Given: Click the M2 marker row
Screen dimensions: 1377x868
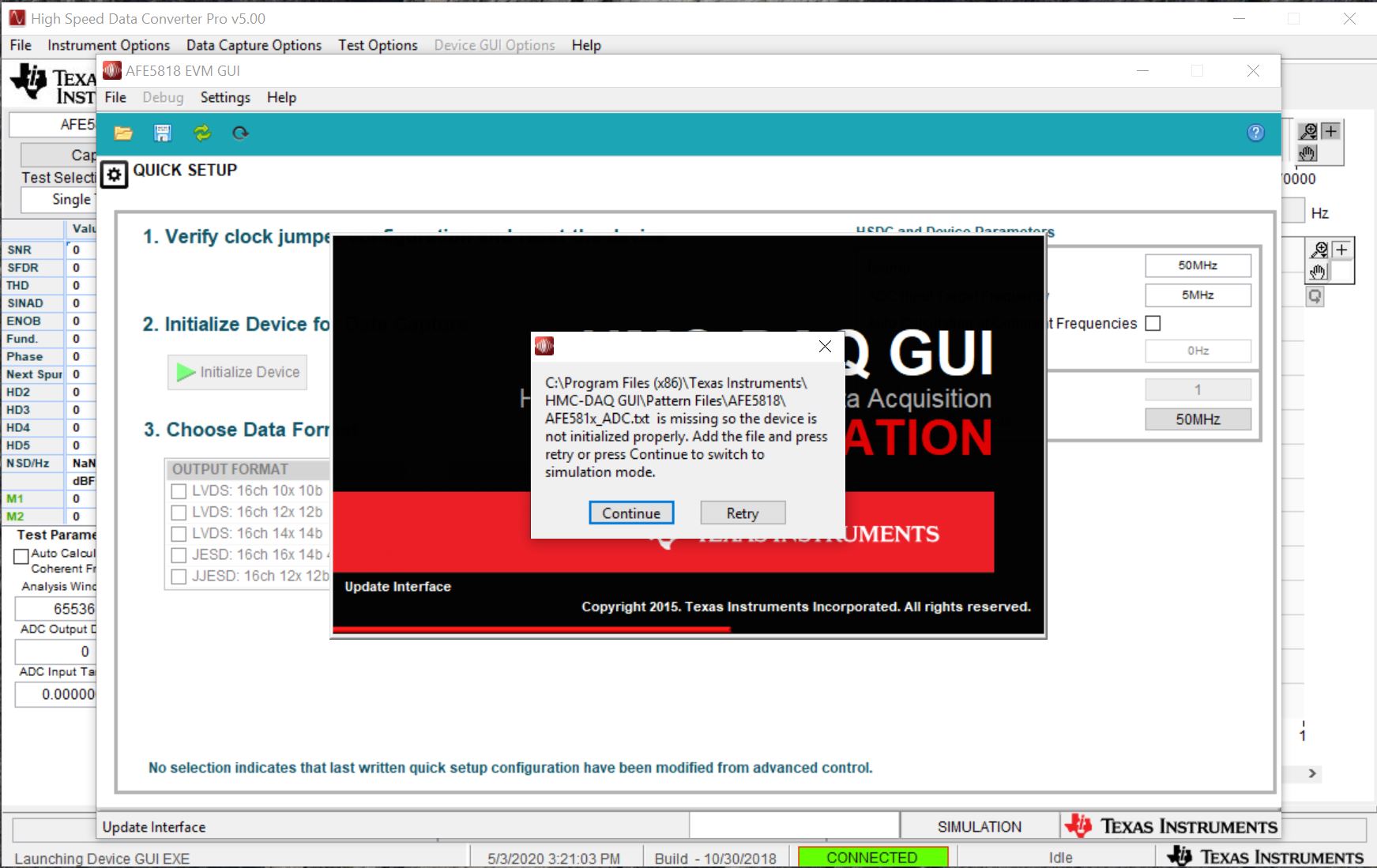Looking at the screenshot, I should 49,517.
